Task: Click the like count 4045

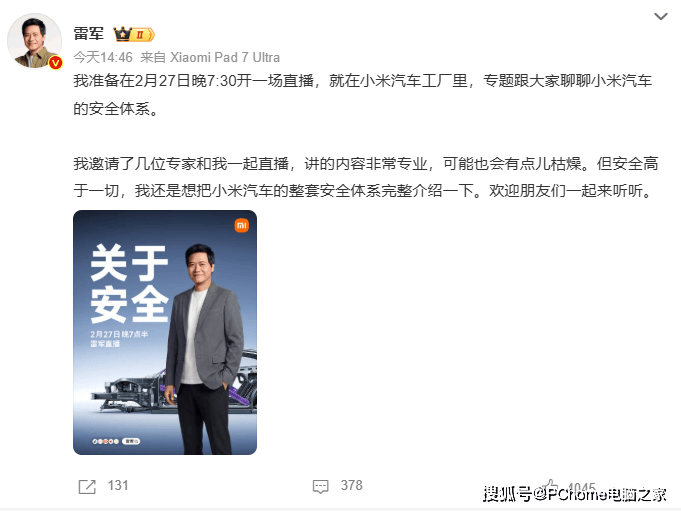Action: point(581,487)
